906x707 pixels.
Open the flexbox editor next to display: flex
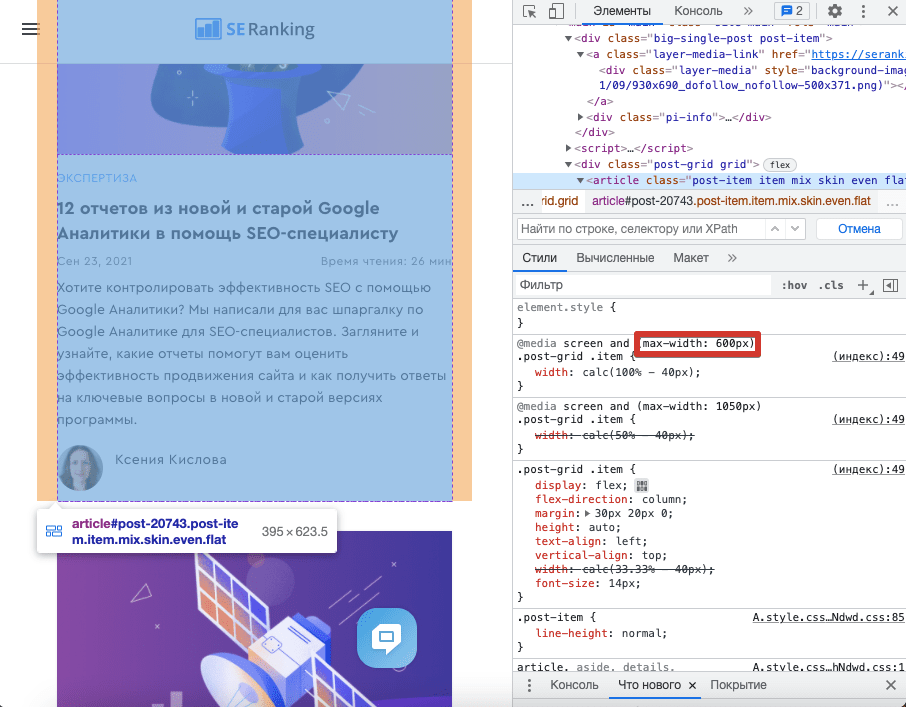tap(642, 486)
